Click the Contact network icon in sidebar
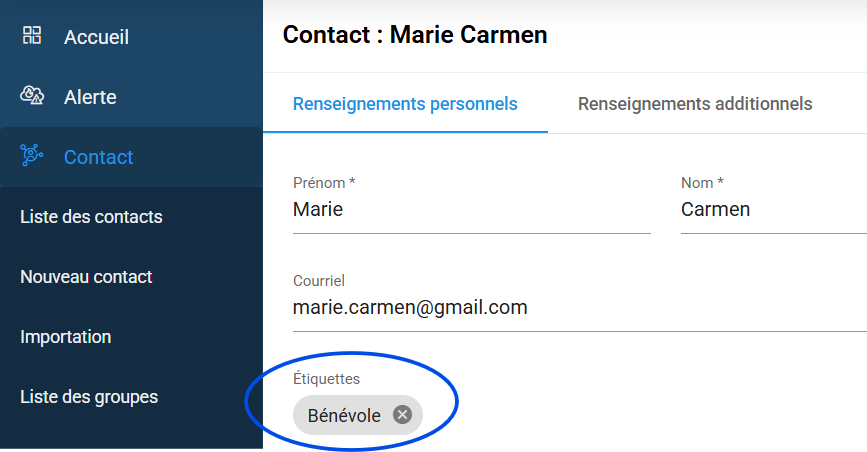This screenshot has height=452, width=867. coord(32,156)
